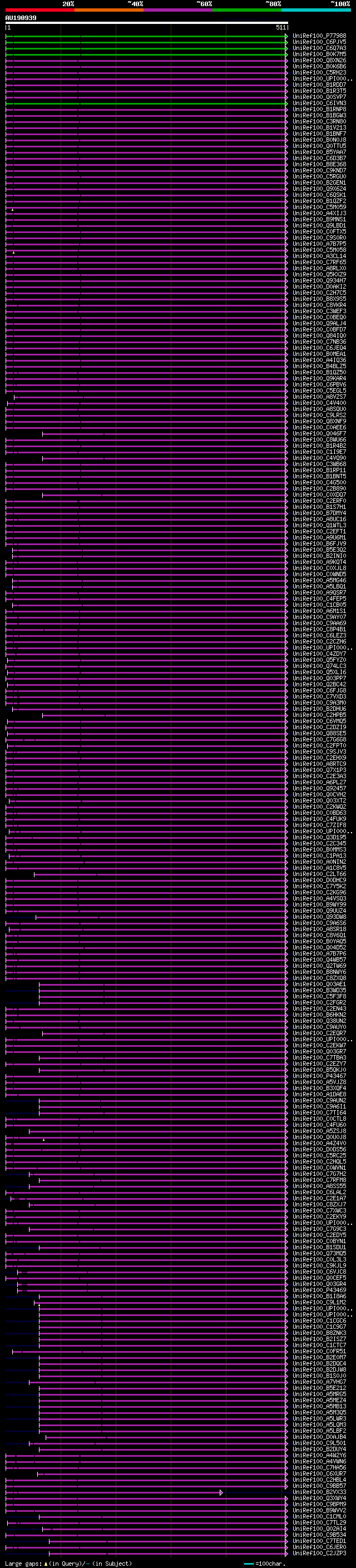This screenshot has width=356, height=1568.
Task: Select the UniRef100_Q0TTU5 entry
Action: click(x=319, y=146)
